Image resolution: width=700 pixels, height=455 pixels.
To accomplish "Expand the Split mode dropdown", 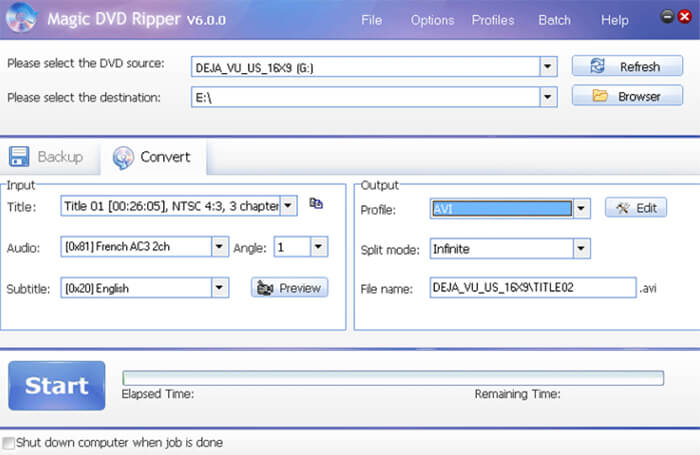I will coord(581,249).
